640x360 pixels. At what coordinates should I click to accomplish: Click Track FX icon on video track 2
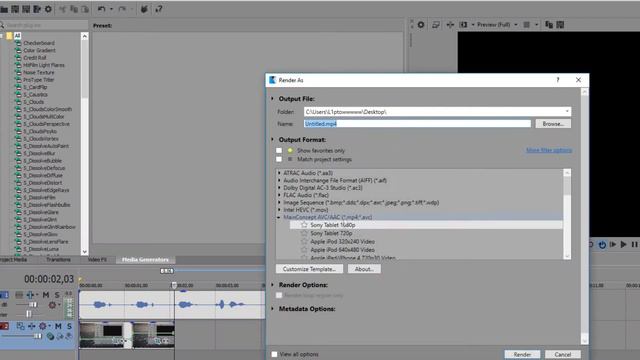(x=31, y=326)
